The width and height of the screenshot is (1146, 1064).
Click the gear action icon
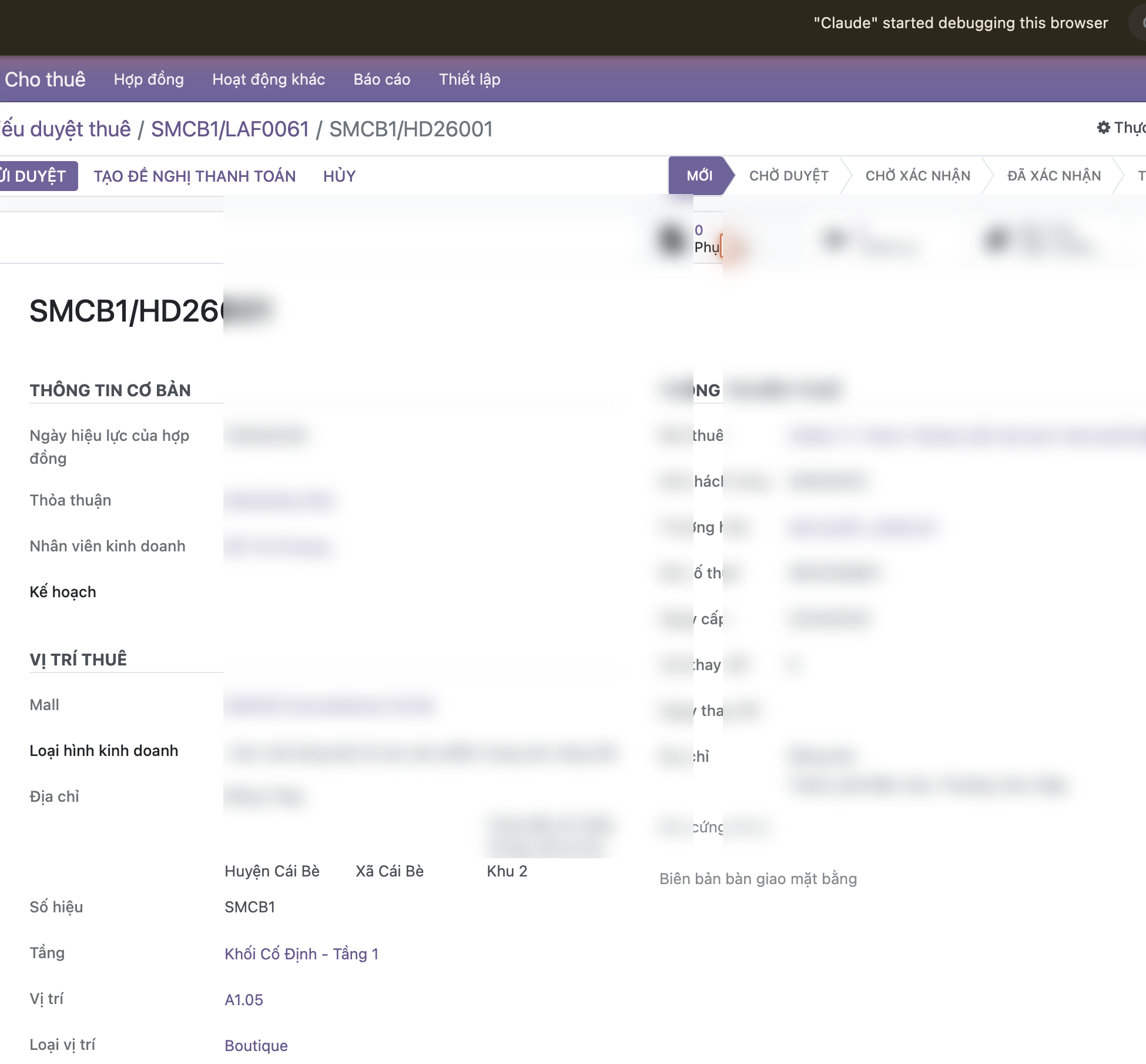point(1103,128)
